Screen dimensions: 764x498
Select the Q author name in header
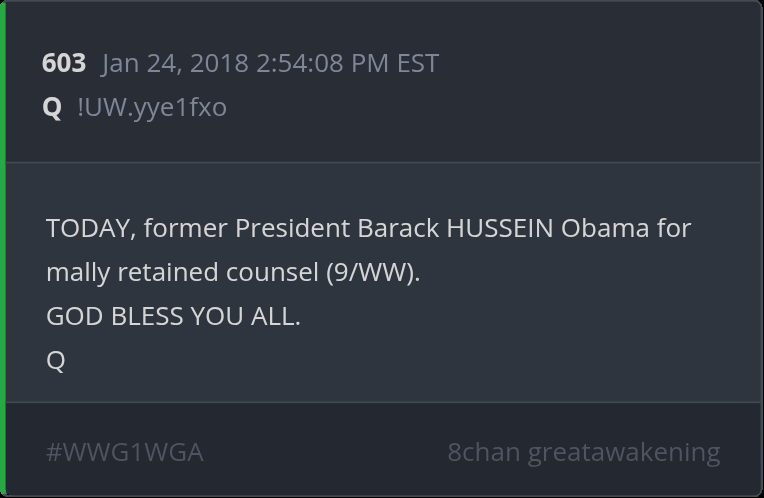tap(52, 107)
